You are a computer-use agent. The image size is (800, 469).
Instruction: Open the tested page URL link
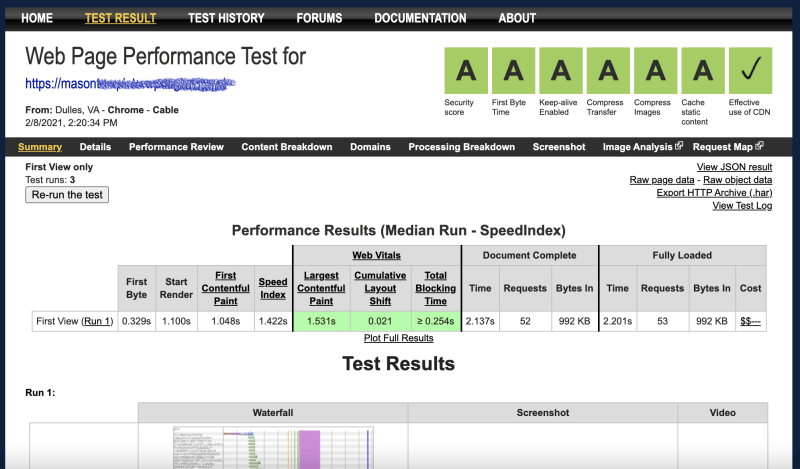(x=131, y=83)
